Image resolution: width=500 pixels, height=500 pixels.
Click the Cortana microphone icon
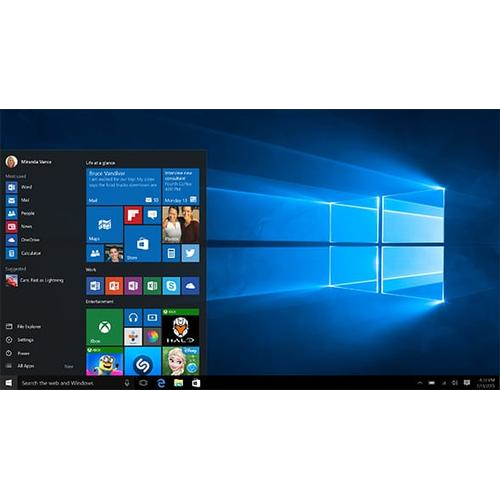127,383
